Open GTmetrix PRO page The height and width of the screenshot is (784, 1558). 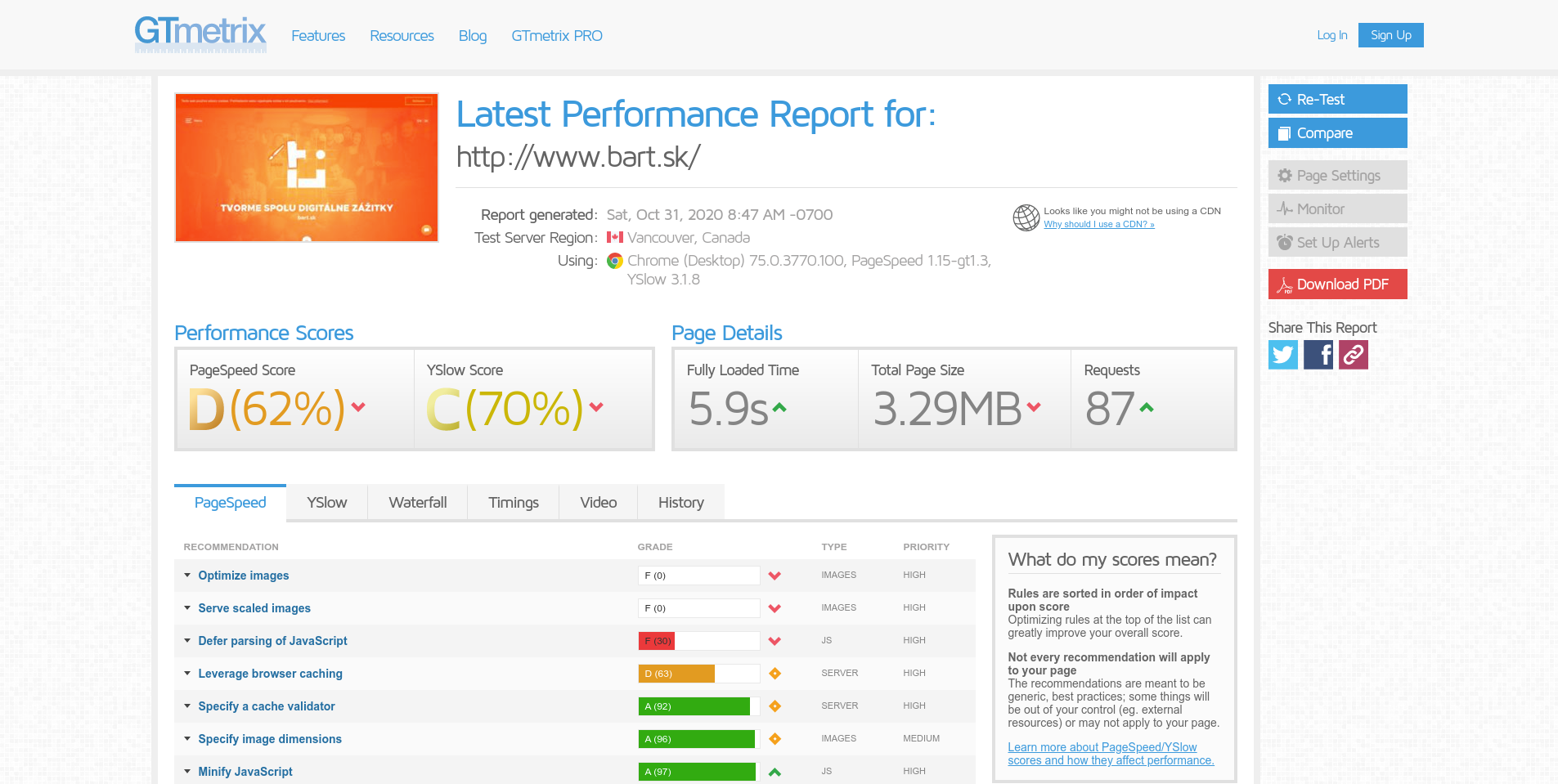click(557, 36)
